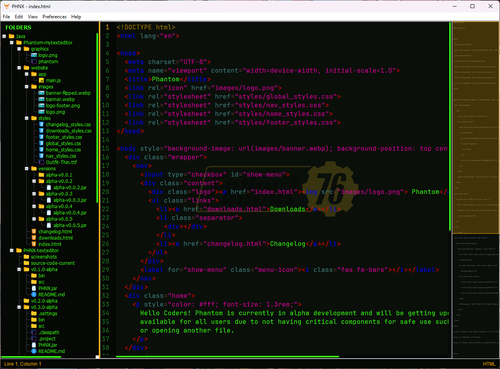Click the file icon beside phantom in graphics
This screenshot has width=500, height=369.
tap(34, 61)
